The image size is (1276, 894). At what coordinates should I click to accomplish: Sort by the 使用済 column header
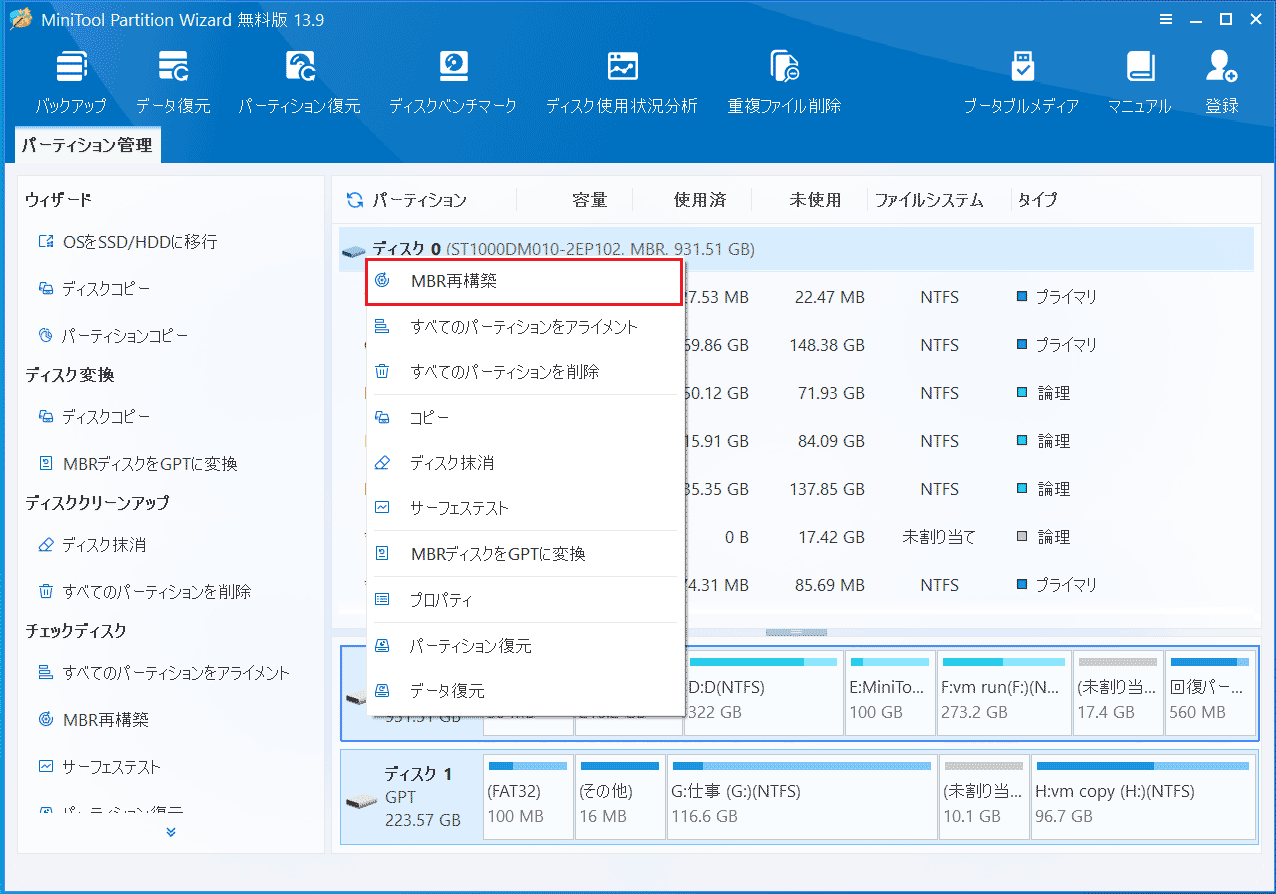coord(699,200)
